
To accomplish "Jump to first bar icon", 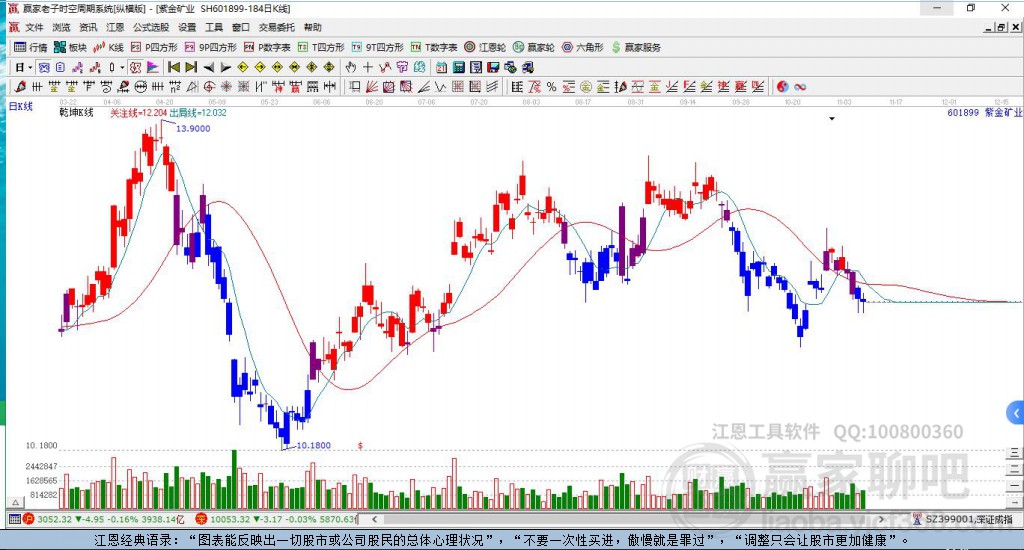I will [174, 67].
